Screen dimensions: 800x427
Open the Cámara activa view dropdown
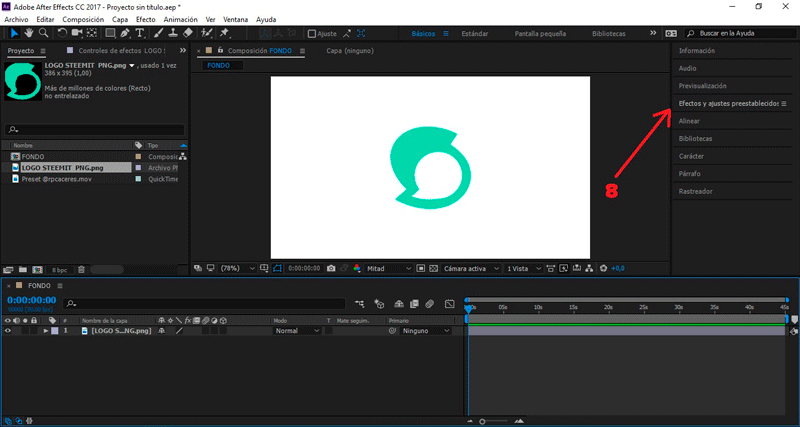(x=468, y=268)
